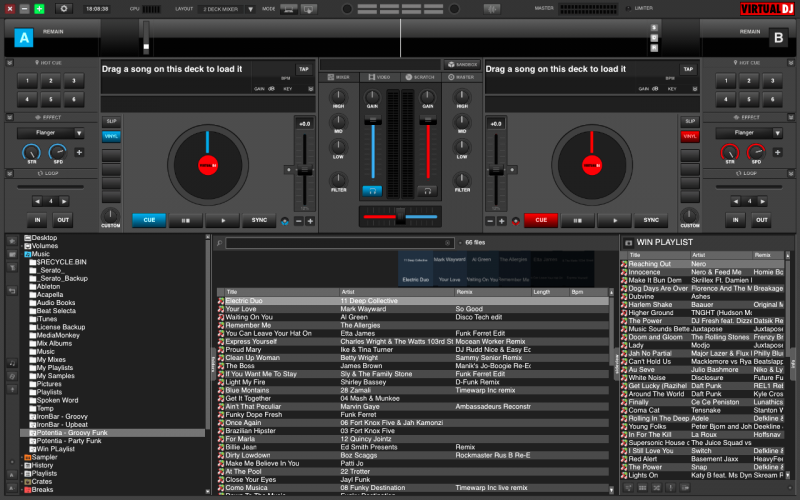Toggle the R button on waveform right side

(x=654, y=48)
